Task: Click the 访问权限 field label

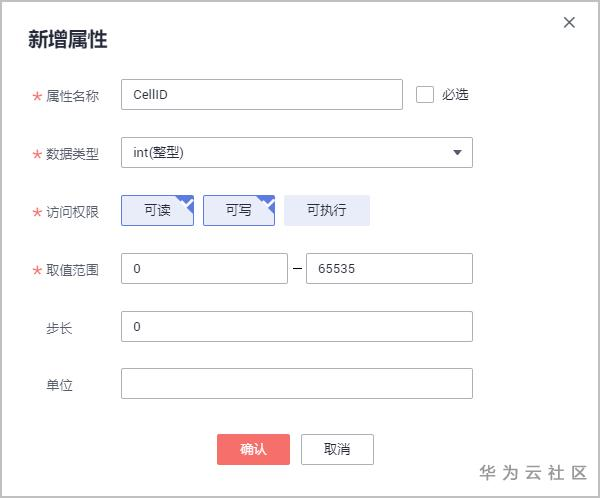Action: pos(72,212)
